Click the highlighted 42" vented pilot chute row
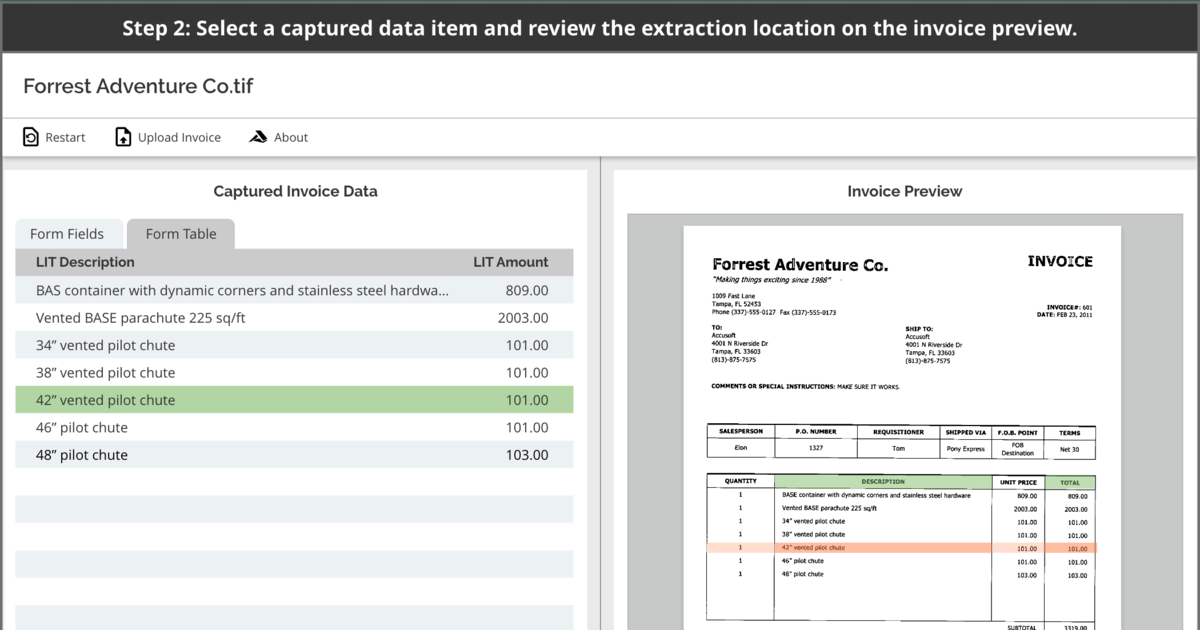The height and width of the screenshot is (630, 1200). (295, 399)
